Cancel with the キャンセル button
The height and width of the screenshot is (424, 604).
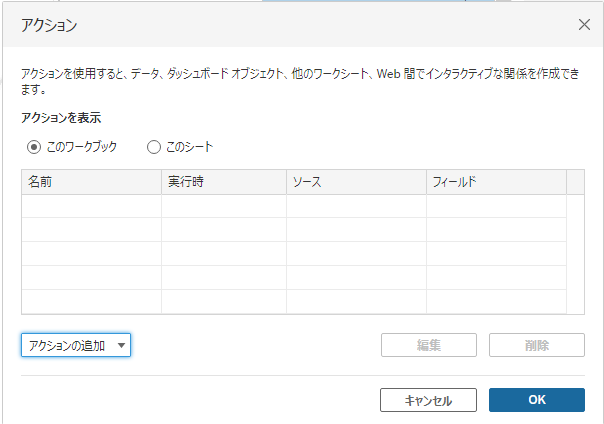[x=428, y=400]
